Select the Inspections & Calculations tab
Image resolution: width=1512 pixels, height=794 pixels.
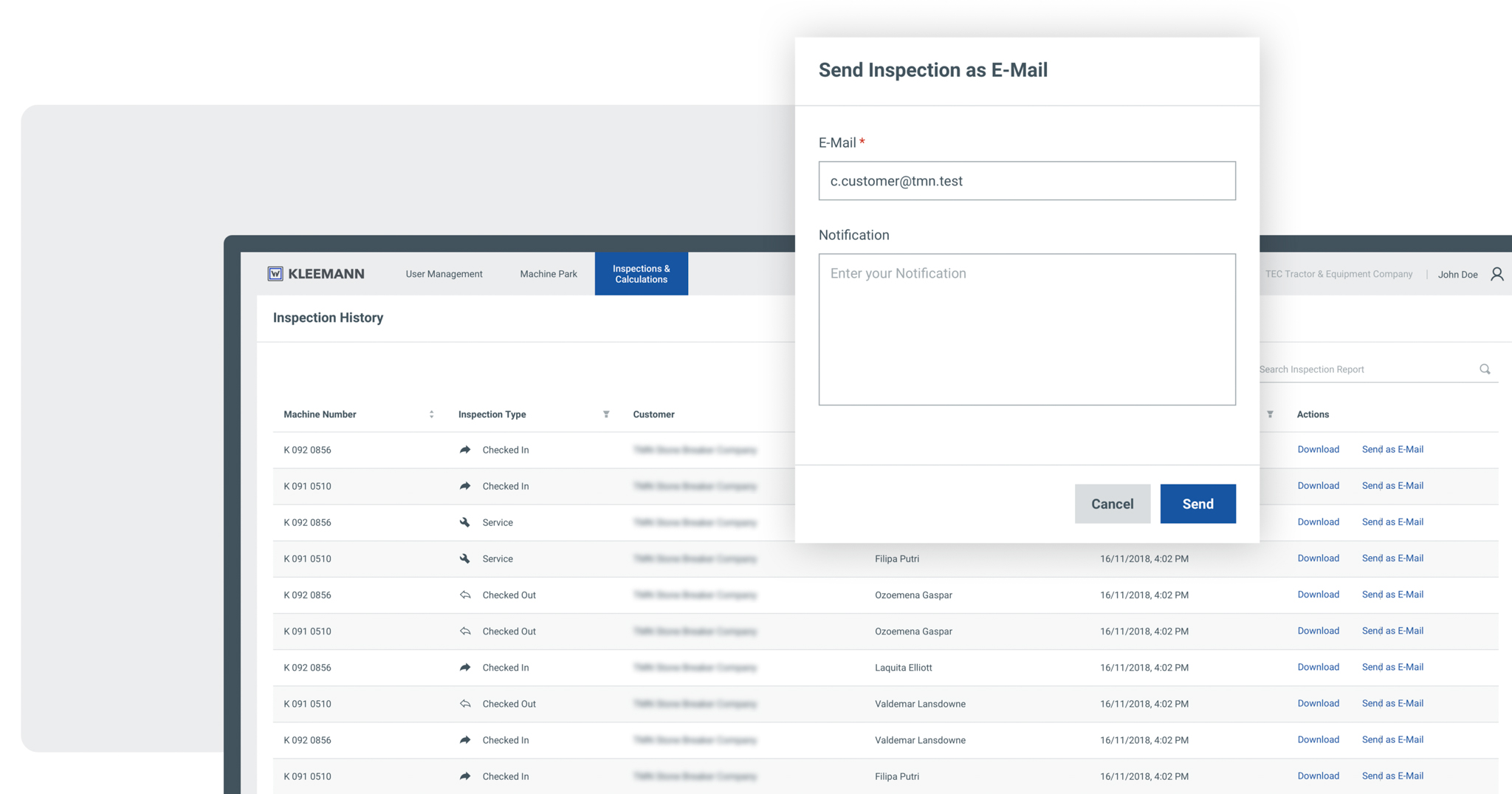[x=641, y=274]
